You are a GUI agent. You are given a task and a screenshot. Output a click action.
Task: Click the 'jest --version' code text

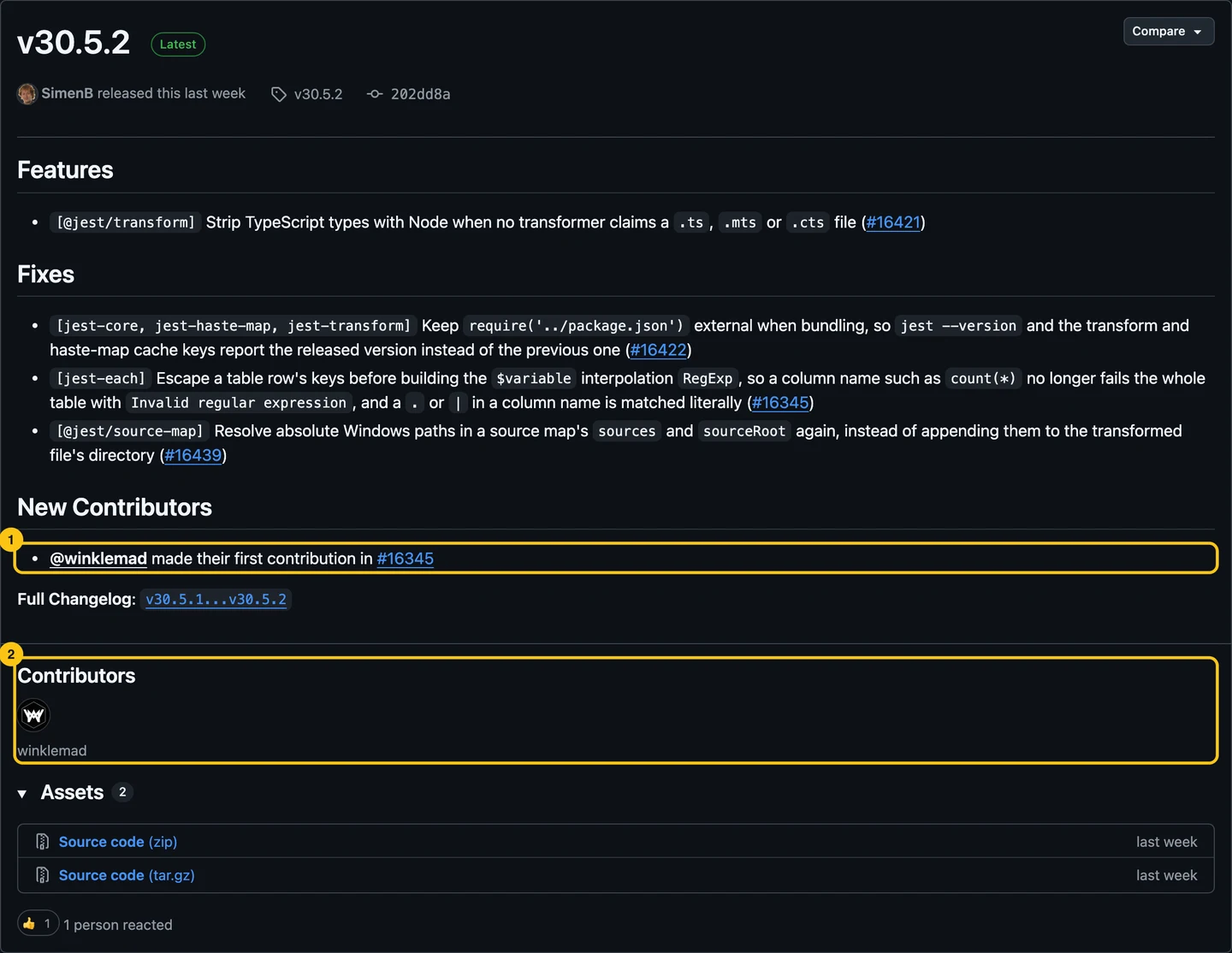(x=958, y=326)
